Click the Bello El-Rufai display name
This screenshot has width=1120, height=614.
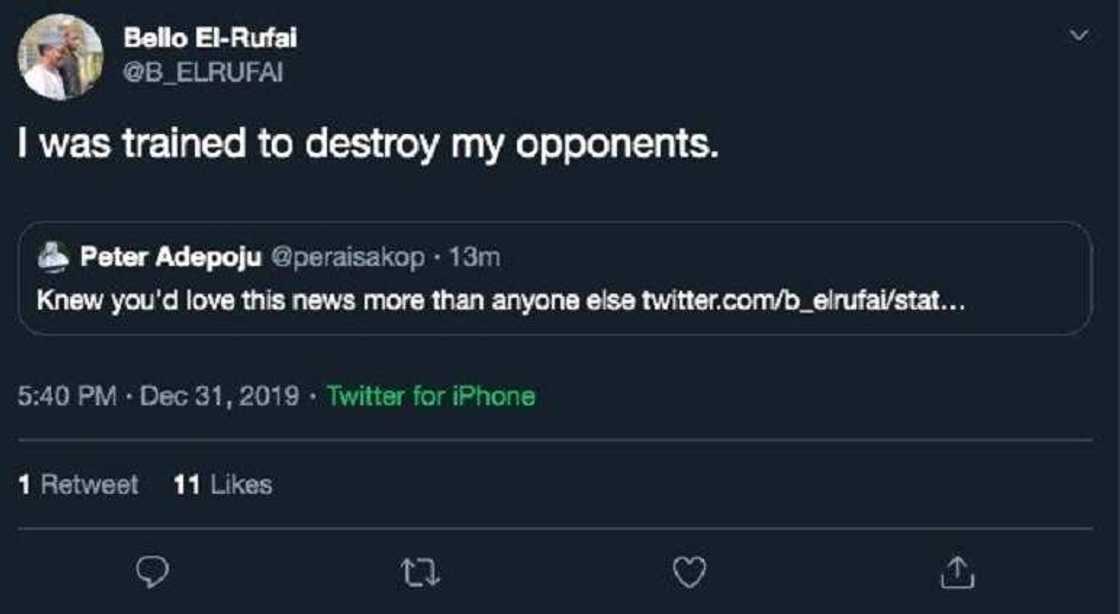click(x=210, y=39)
